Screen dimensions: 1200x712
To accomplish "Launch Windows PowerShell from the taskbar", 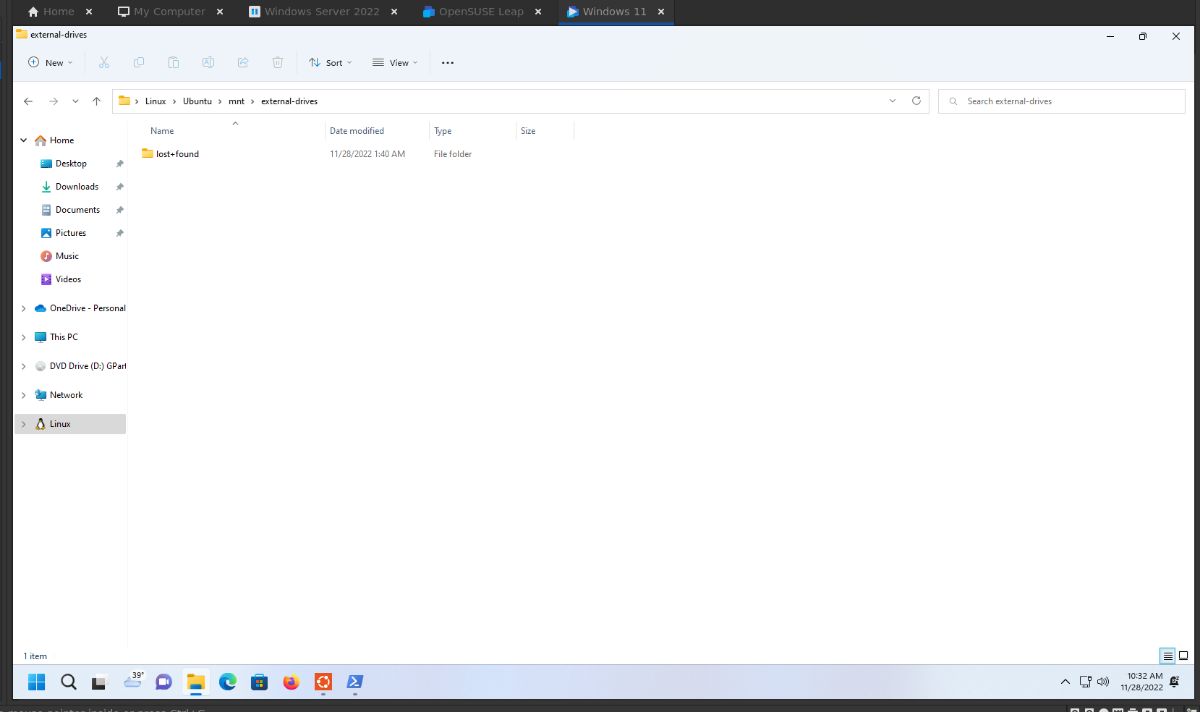I will 354,682.
